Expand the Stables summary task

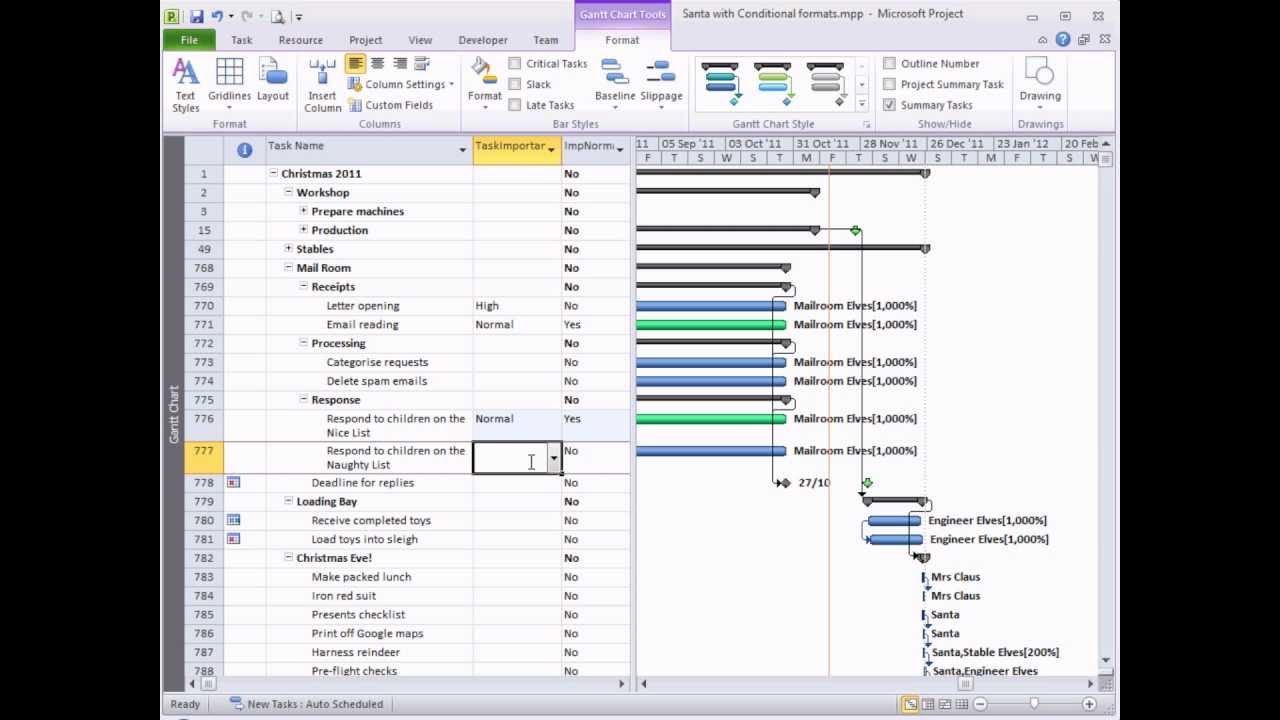click(288, 249)
